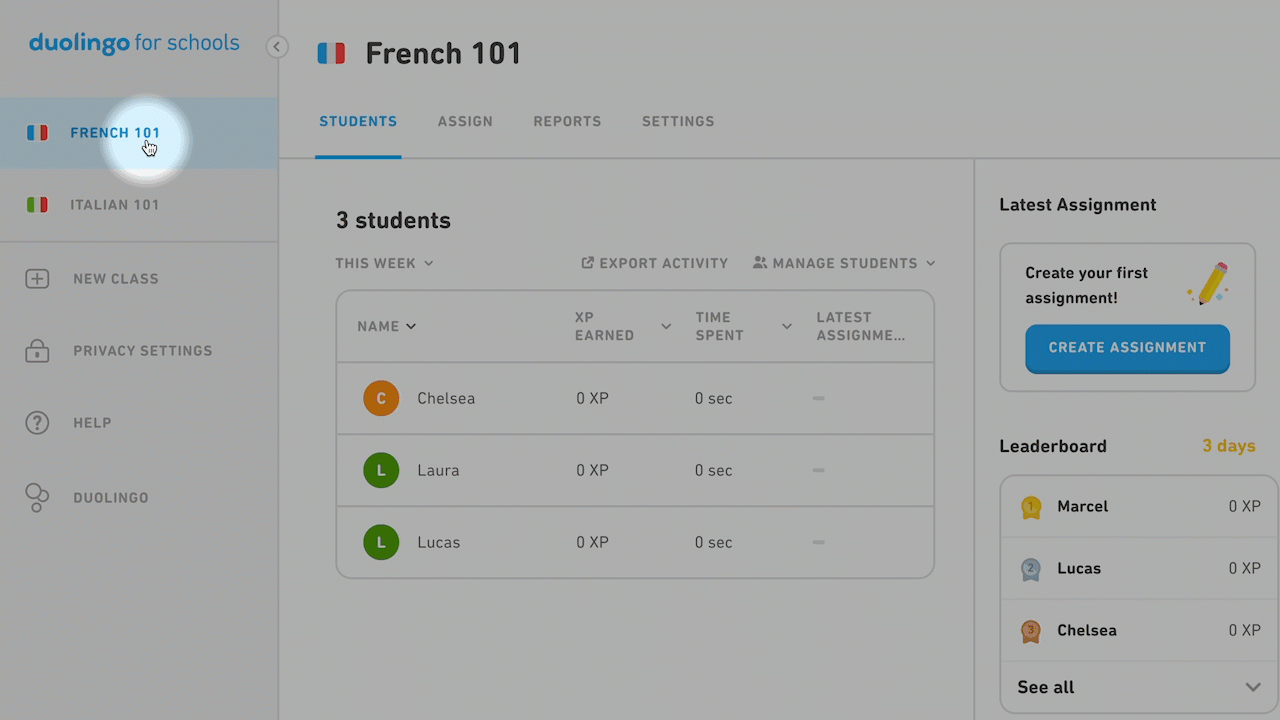Open Lucas's row in the students table

pyautogui.click(x=635, y=542)
